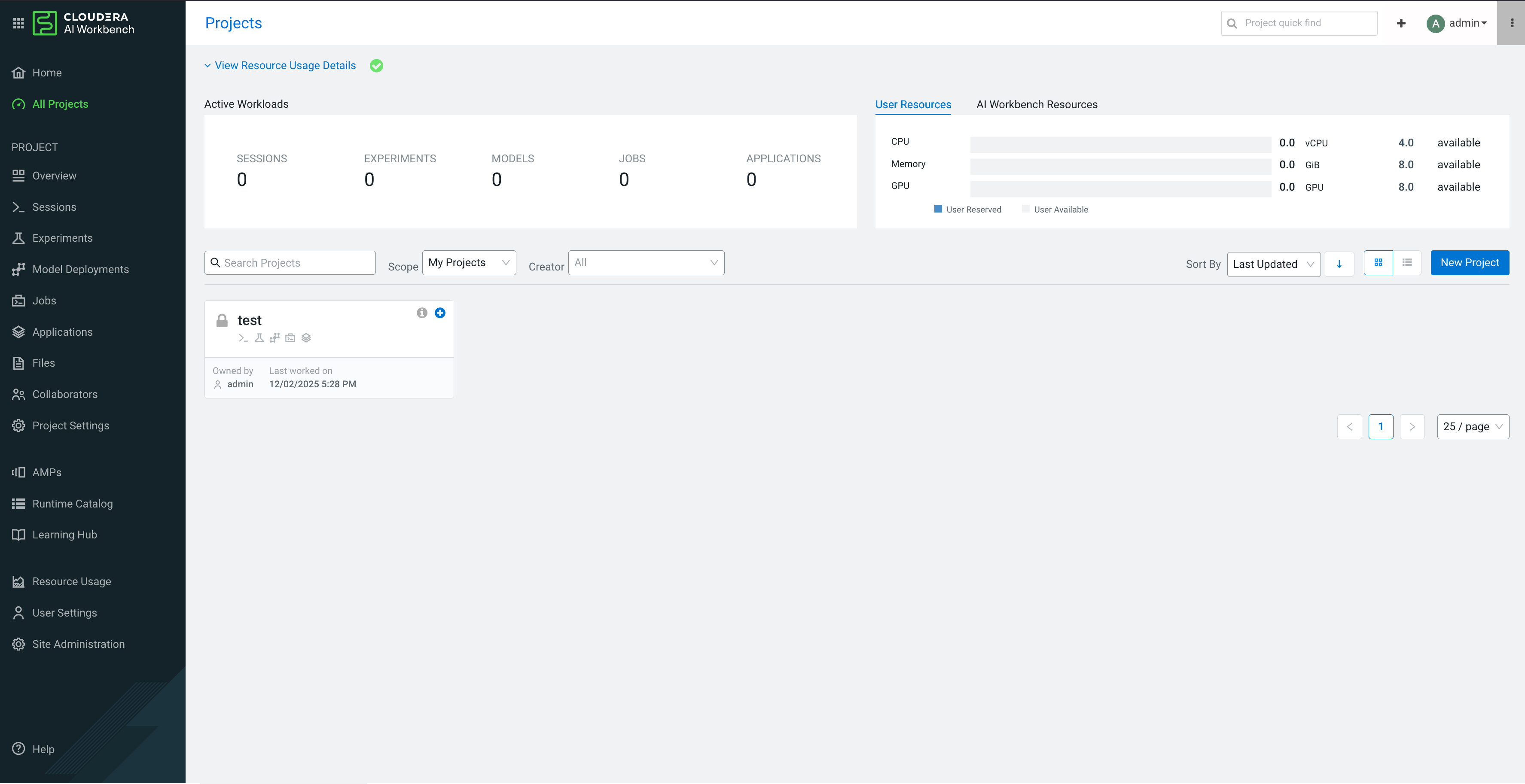The width and height of the screenshot is (1525, 784).
Task: Switch to grid view of projects
Action: (x=1378, y=263)
